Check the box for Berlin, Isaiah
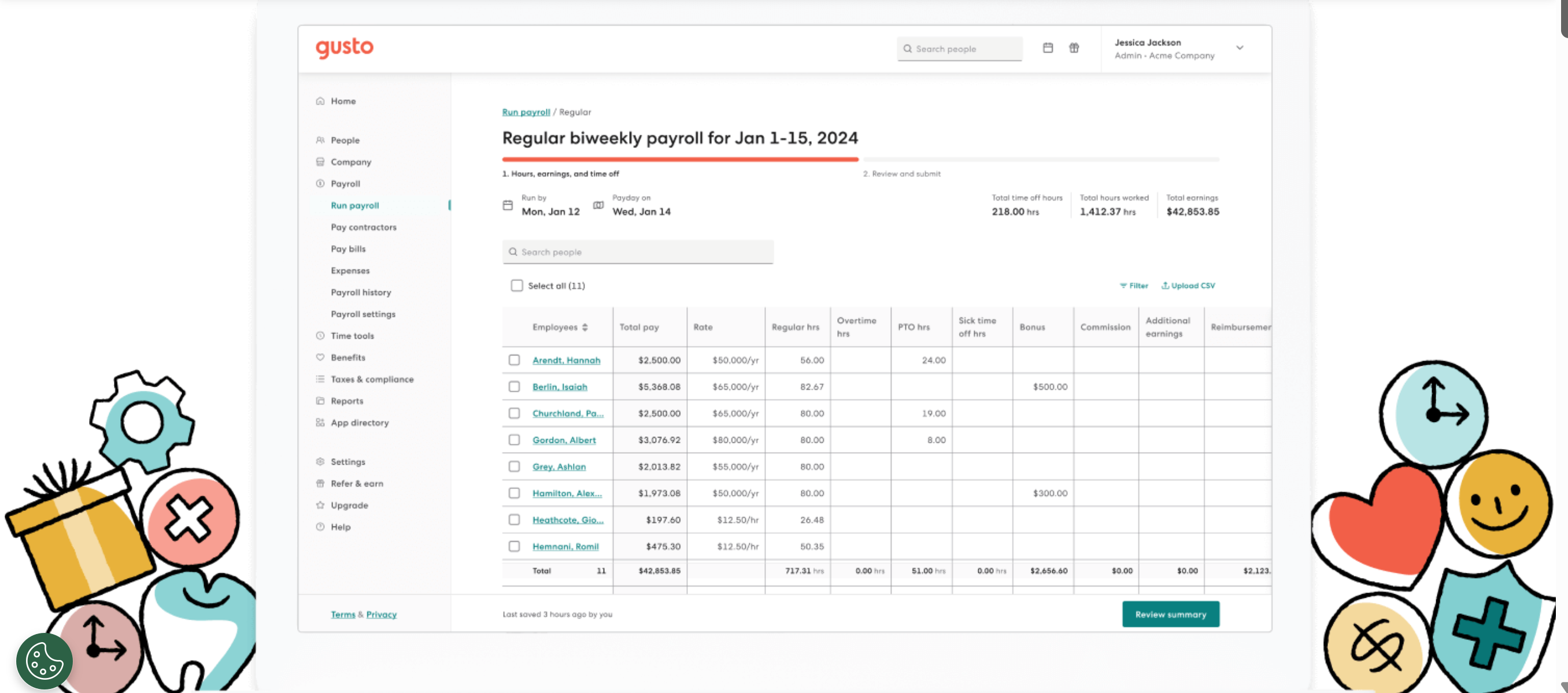Screen dimensions: 1568x693 pos(515,387)
